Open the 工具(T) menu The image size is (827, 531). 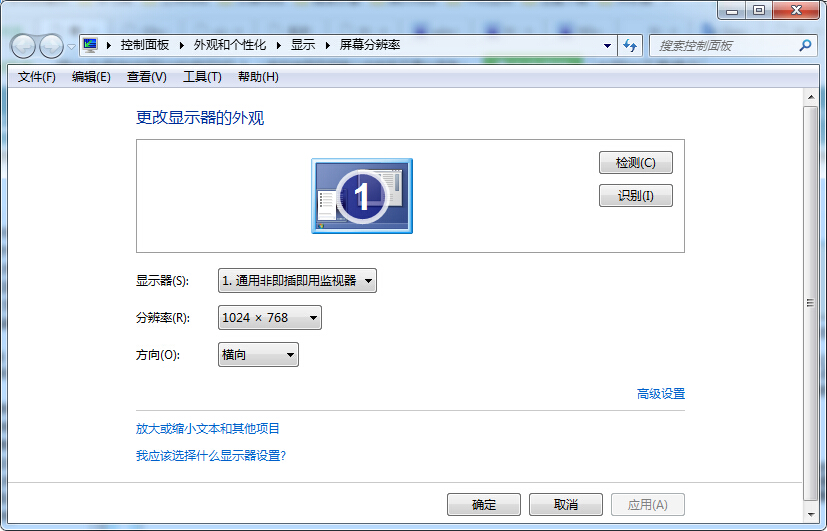tap(202, 77)
